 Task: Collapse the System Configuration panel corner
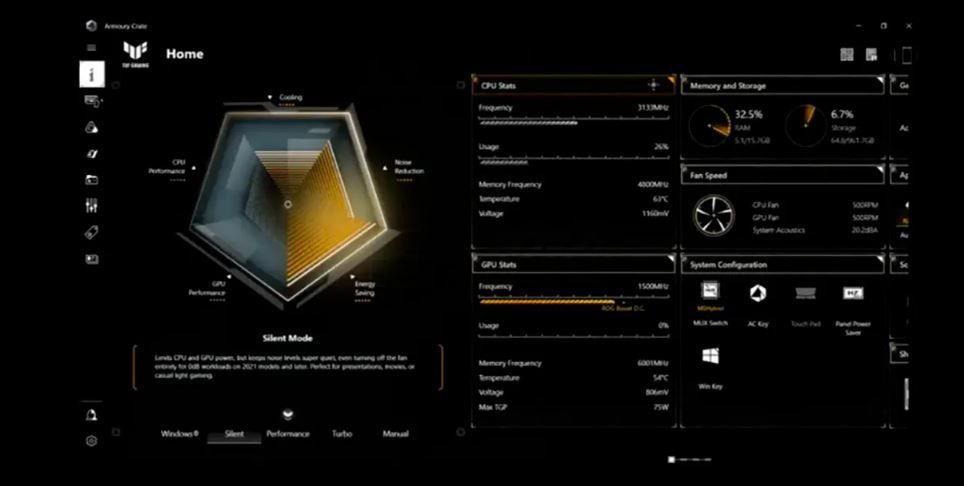coord(881,259)
